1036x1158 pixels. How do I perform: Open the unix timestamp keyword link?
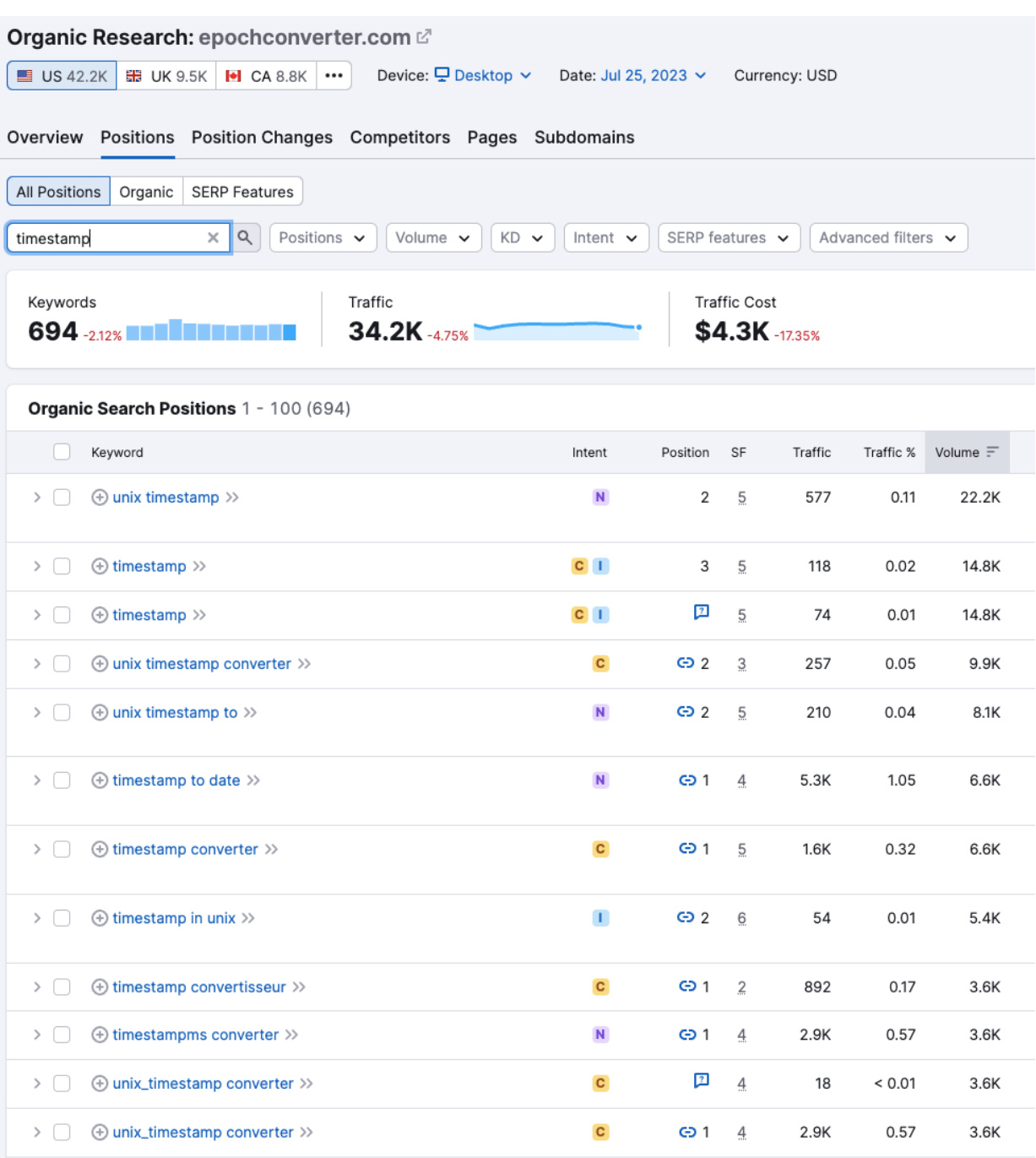(x=165, y=497)
